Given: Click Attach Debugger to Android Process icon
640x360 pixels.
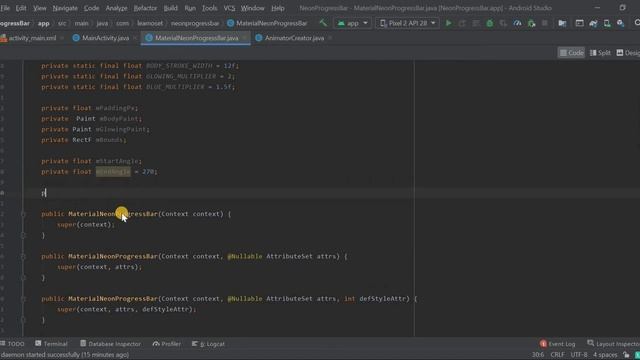Looking at the screenshot, I should pyautogui.click(x=531, y=23).
